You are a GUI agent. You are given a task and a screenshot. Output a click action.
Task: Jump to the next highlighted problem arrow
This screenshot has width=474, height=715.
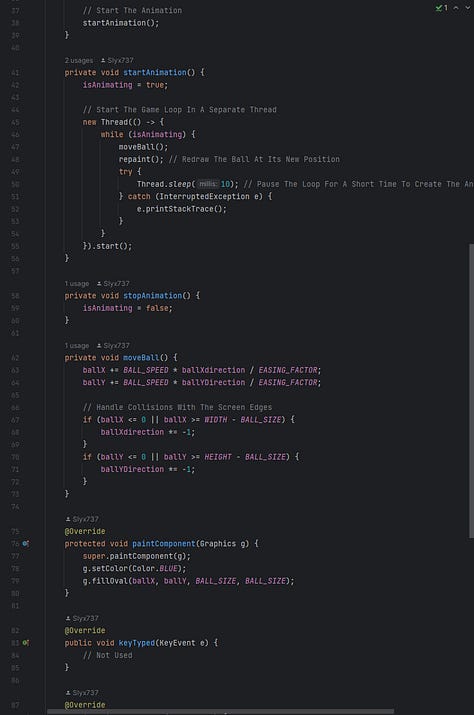pyautogui.click(x=468, y=7)
